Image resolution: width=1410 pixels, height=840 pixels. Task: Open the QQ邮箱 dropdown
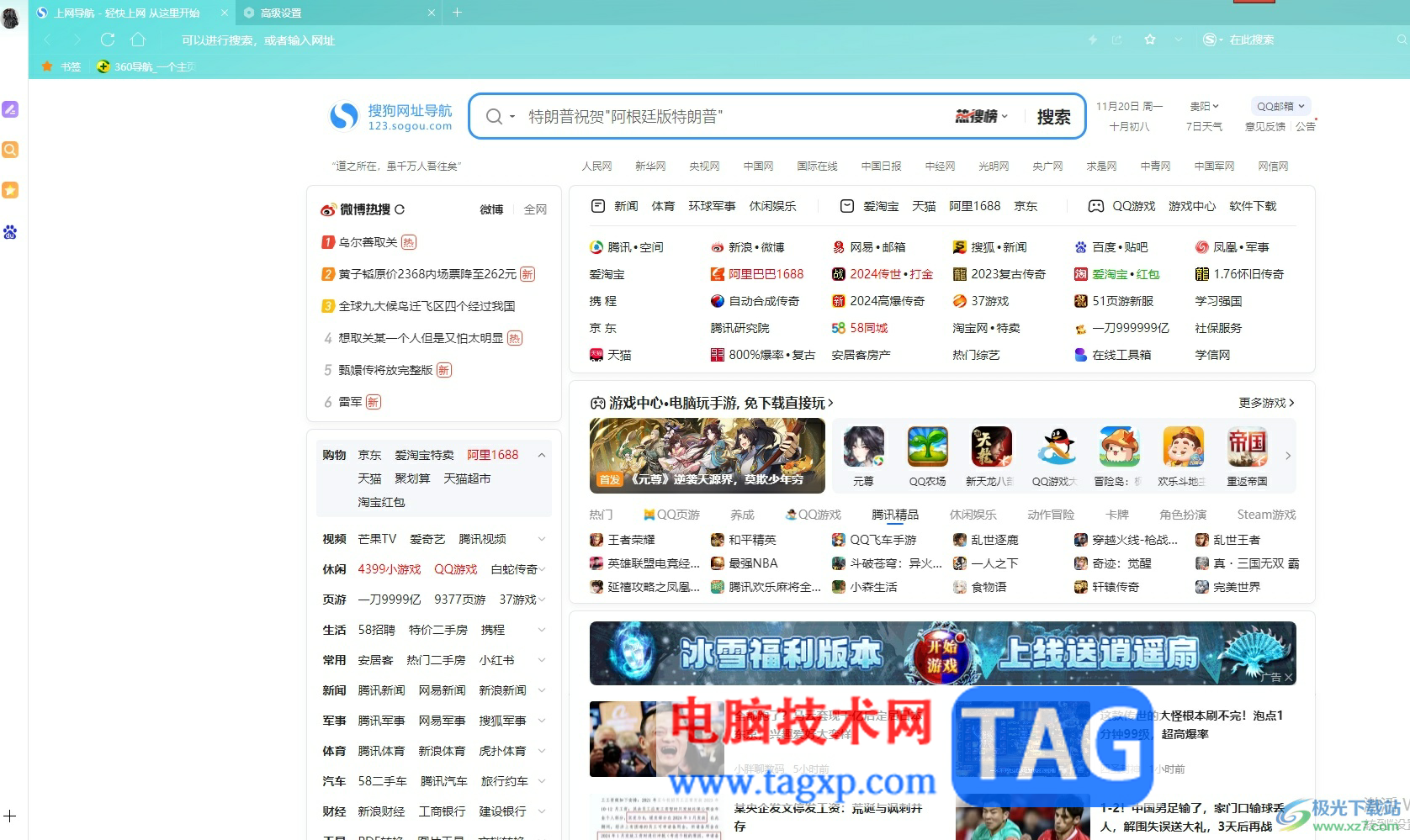pos(1280,106)
